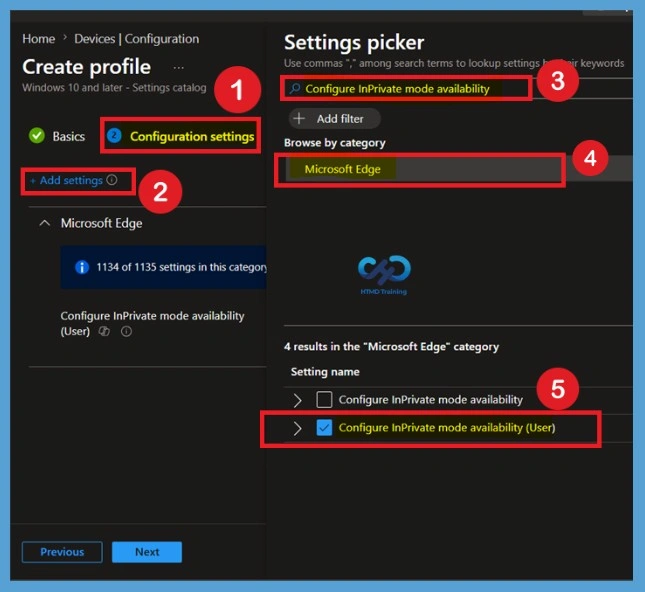The height and width of the screenshot is (592, 645).
Task: Open Devices | Configuration breadcrumb
Action: [x=137, y=39]
